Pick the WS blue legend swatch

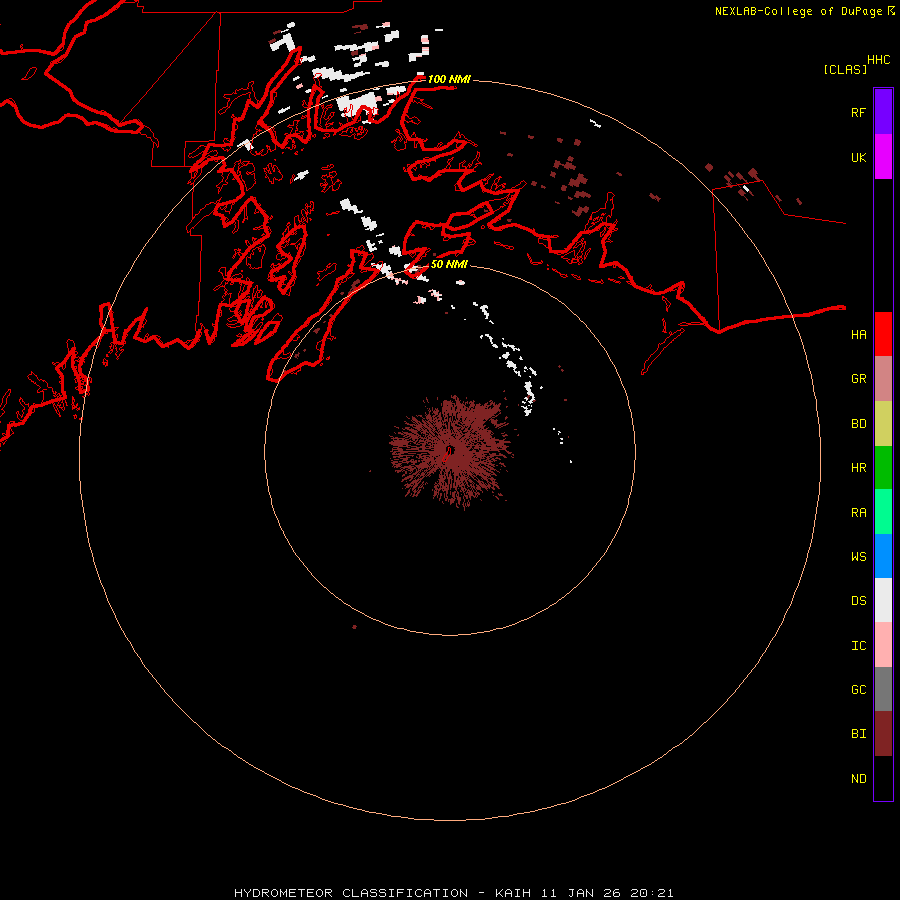tap(883, 556)
